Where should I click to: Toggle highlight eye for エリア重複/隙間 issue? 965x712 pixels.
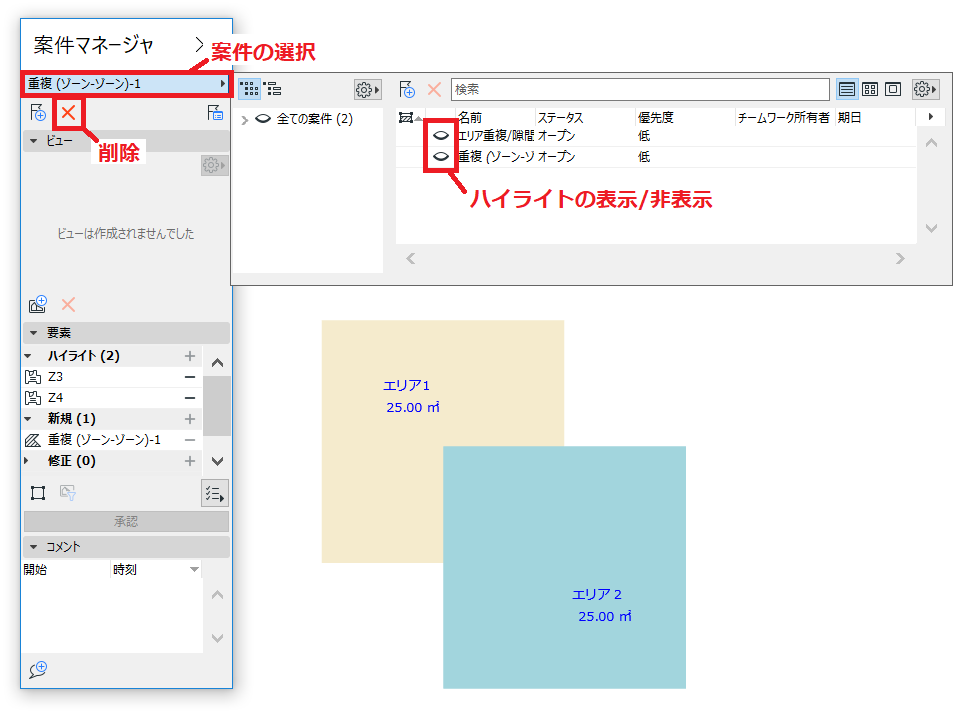pos(441,135)
